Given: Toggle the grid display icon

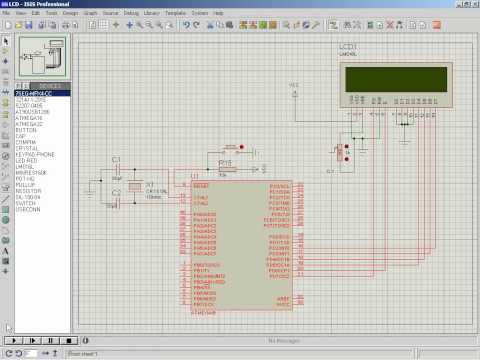Looking at the screenshot, I should point(104,25).
